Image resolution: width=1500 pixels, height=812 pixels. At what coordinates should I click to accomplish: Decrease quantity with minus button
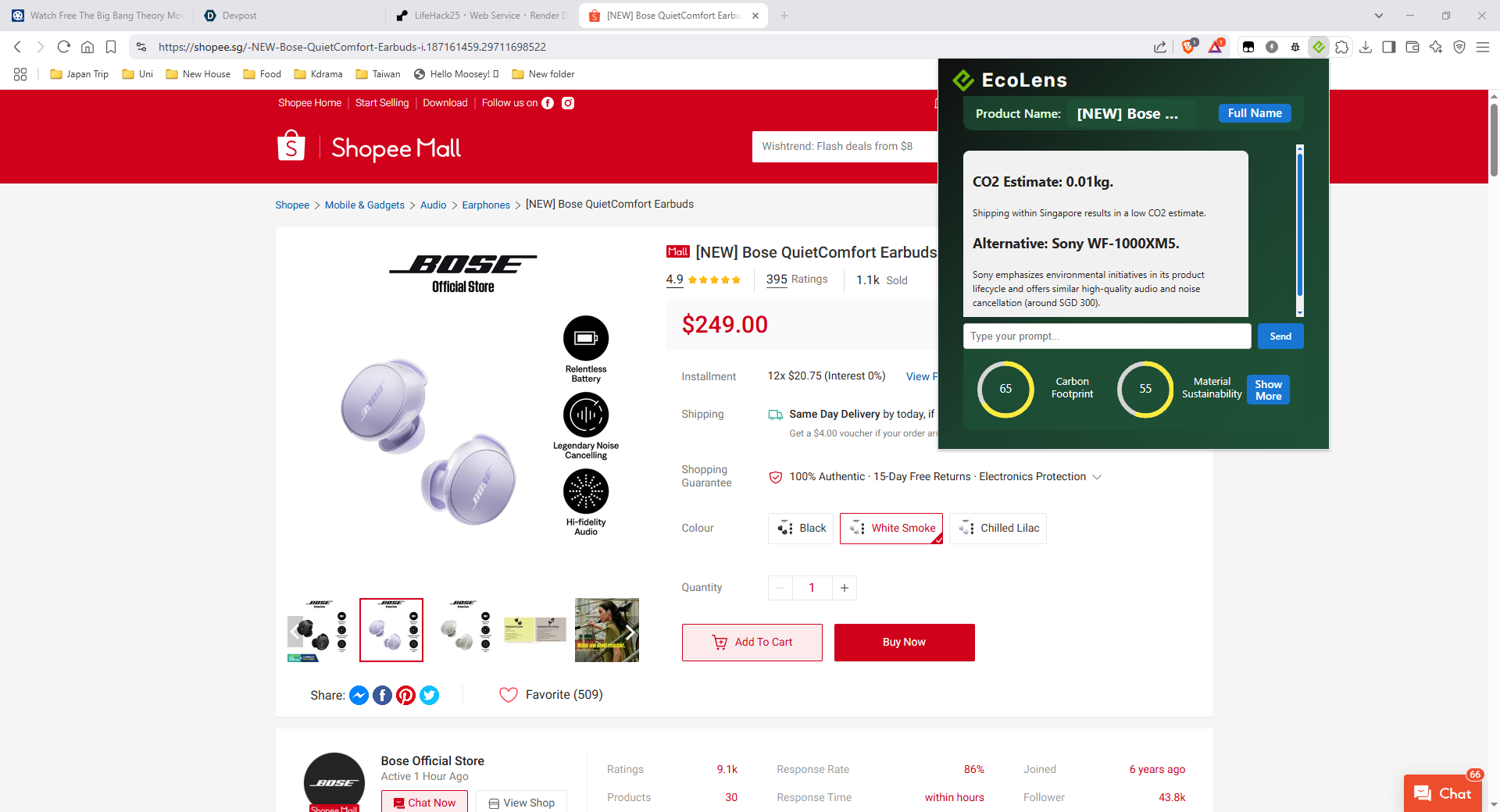780,588
